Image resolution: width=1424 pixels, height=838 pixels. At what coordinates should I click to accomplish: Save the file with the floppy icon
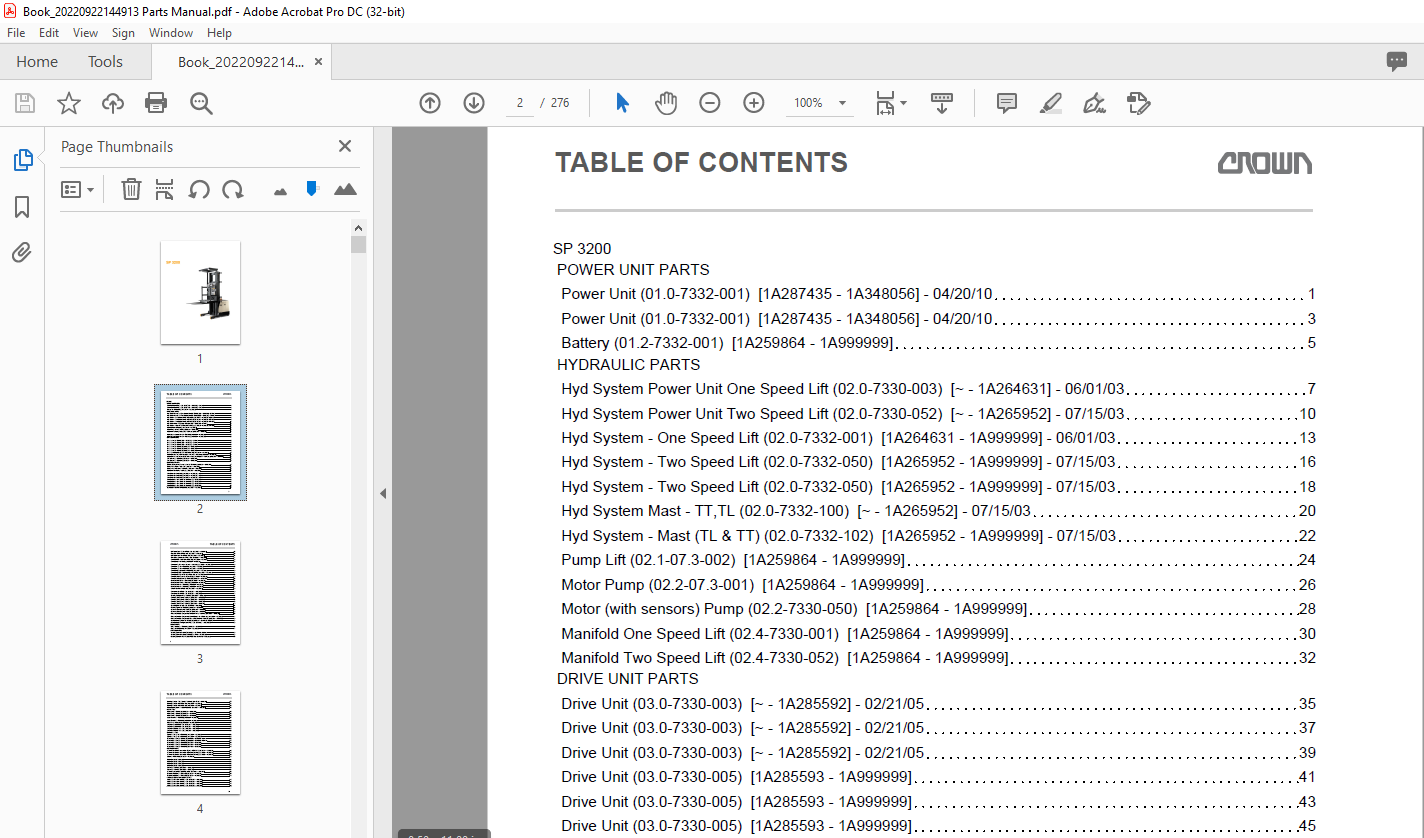25,103
